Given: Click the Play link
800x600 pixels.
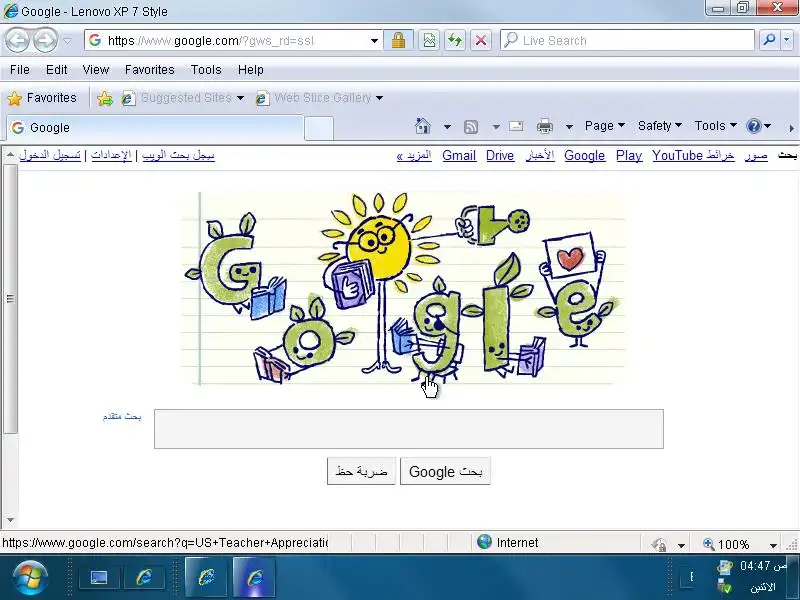Looking at the screenshot, I should pyautogui.click(x=629, y=156).
